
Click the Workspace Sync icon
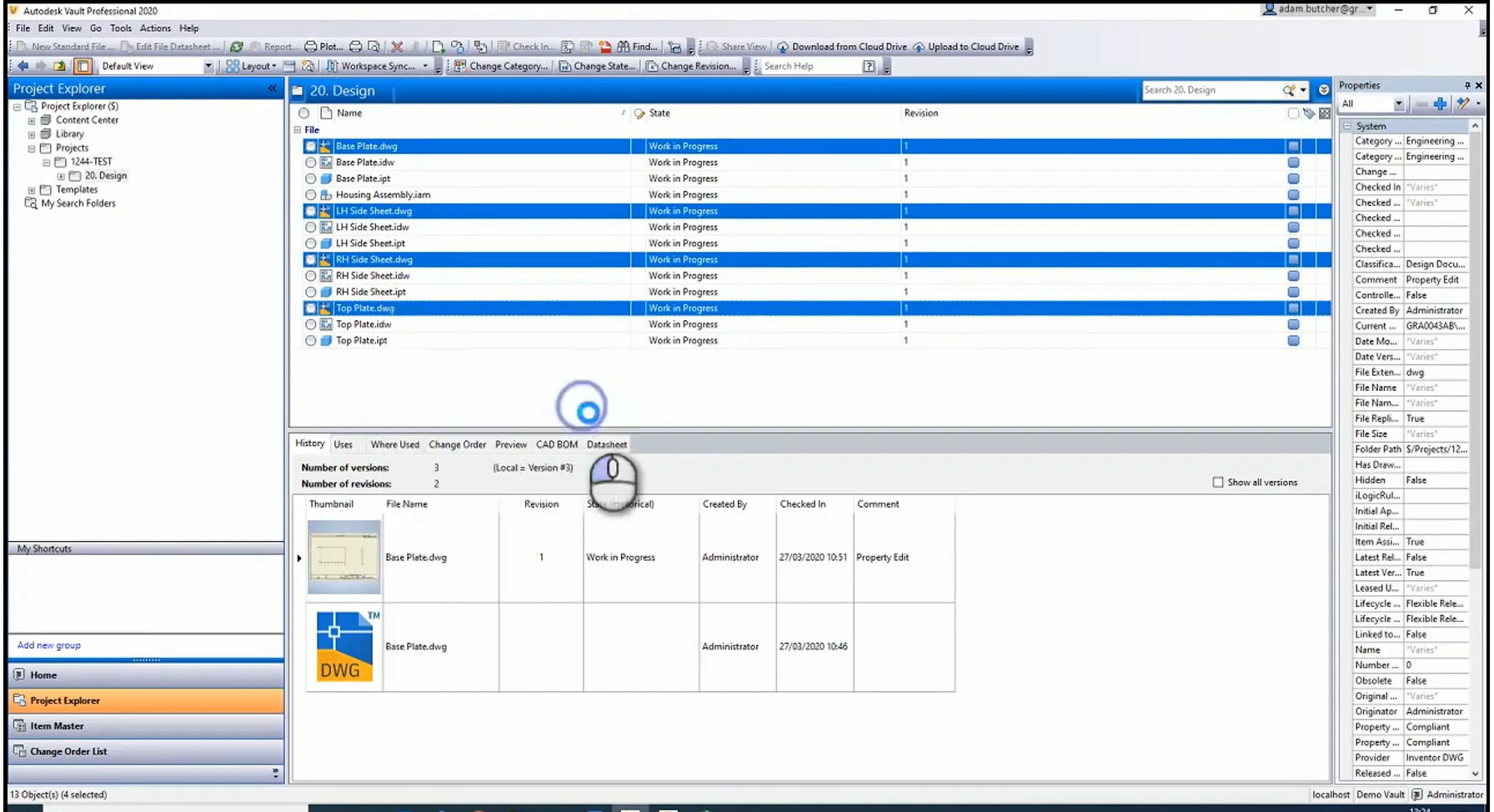[x=332, y=66]
